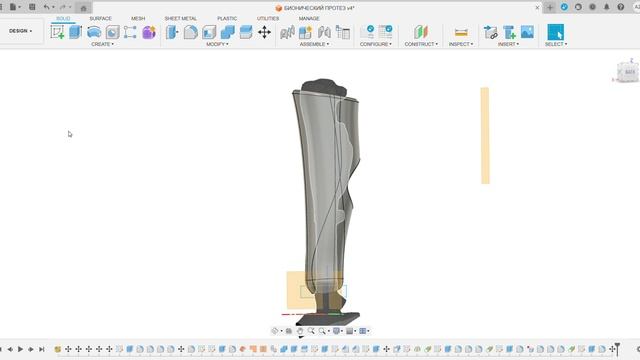Step timeline forward one feature

tap(31, 349)
